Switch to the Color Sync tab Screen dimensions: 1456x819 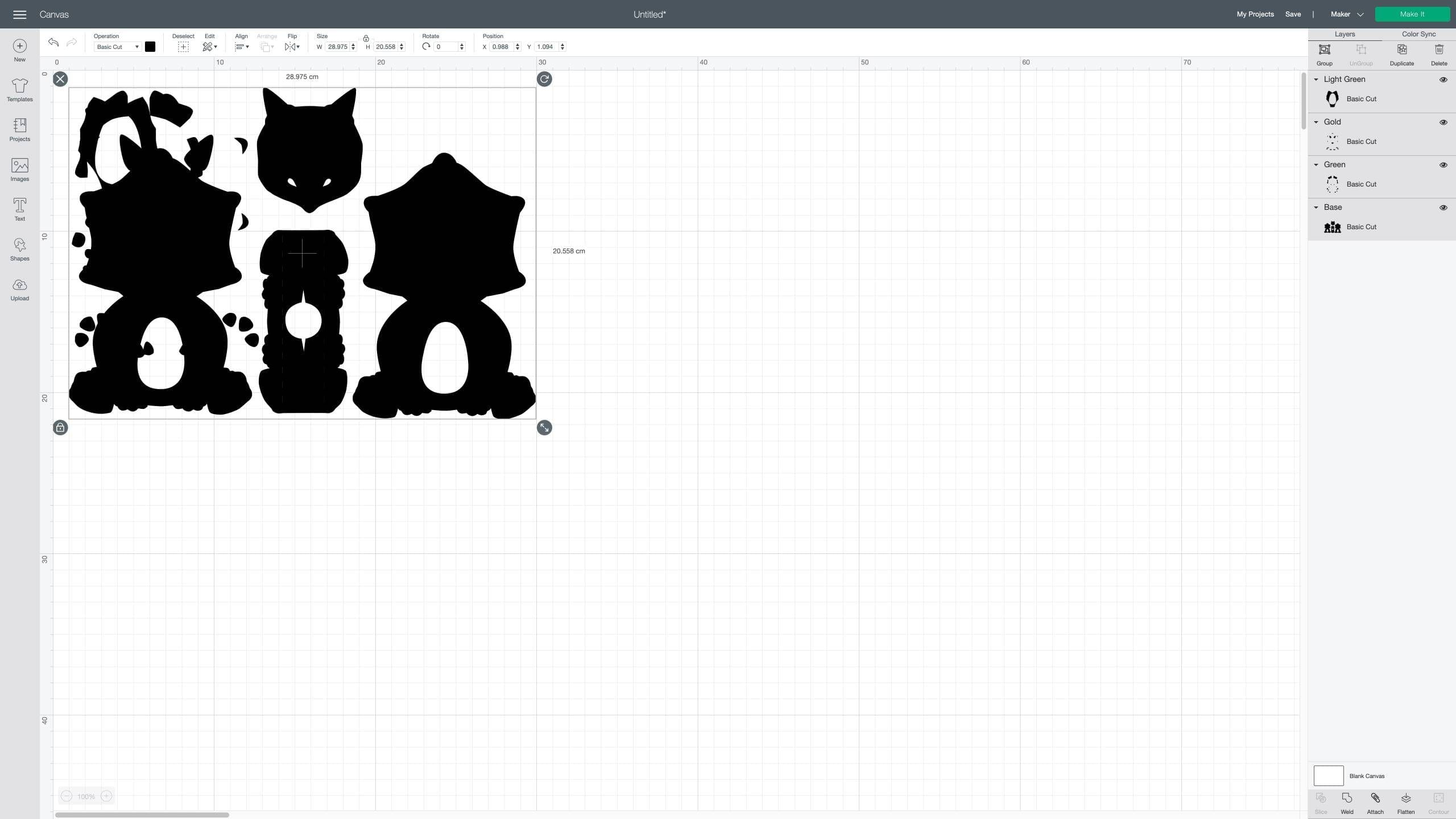1418,34
